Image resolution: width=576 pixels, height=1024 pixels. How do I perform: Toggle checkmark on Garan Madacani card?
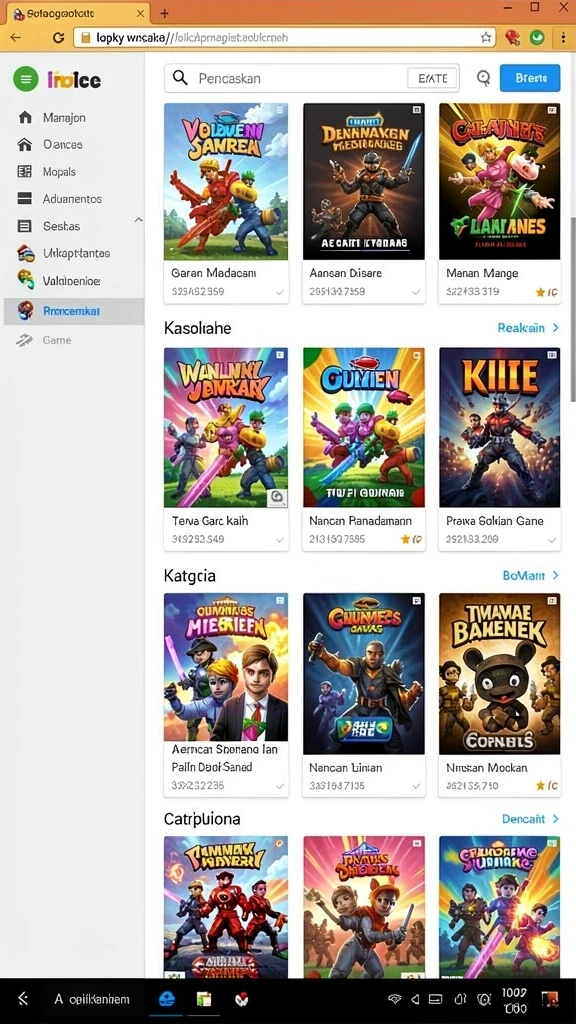280,292
